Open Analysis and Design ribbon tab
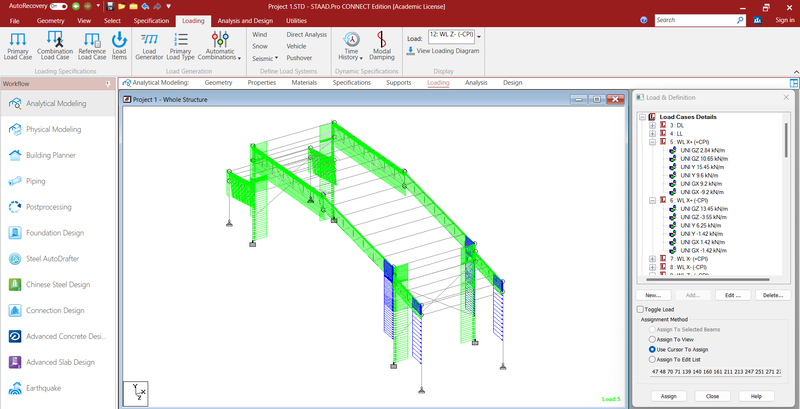 [245, 21]
